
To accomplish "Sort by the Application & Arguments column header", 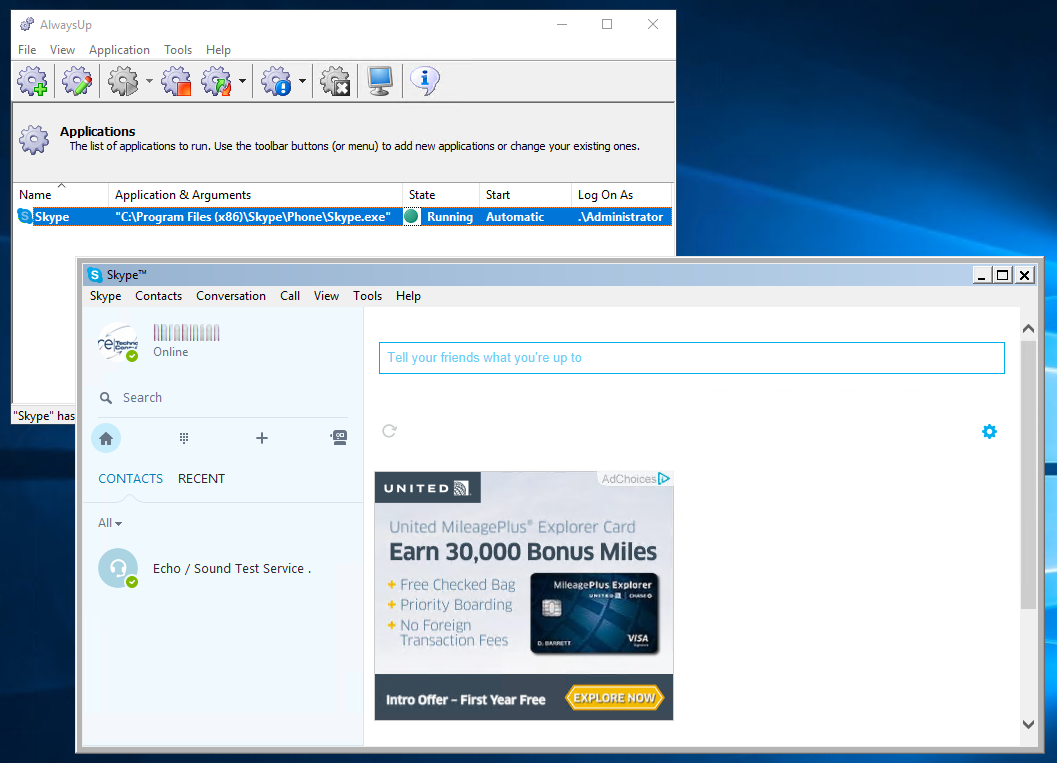I will 255,195.
